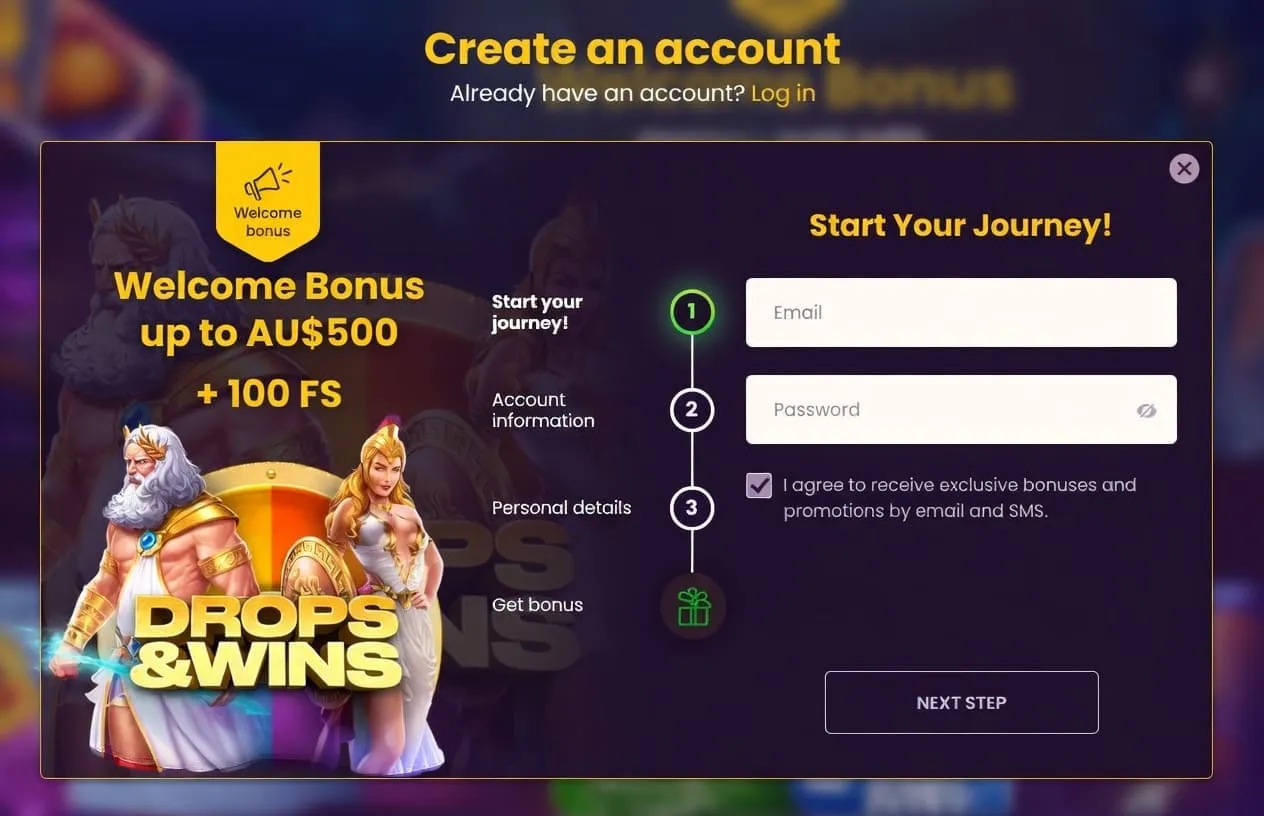This screenshot has height=816, width=1264.
Task: Click the Welcome bonus megaphone icon
Action: (268, 182)
